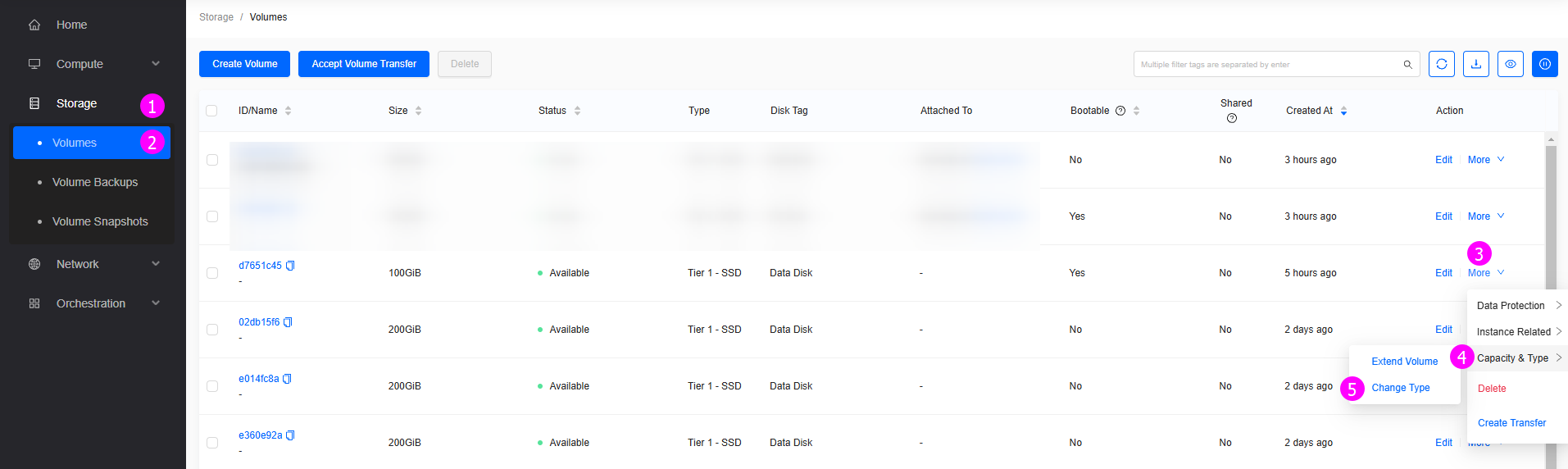Check volume e014fc8a row checkbox

(x=212, y=386)
